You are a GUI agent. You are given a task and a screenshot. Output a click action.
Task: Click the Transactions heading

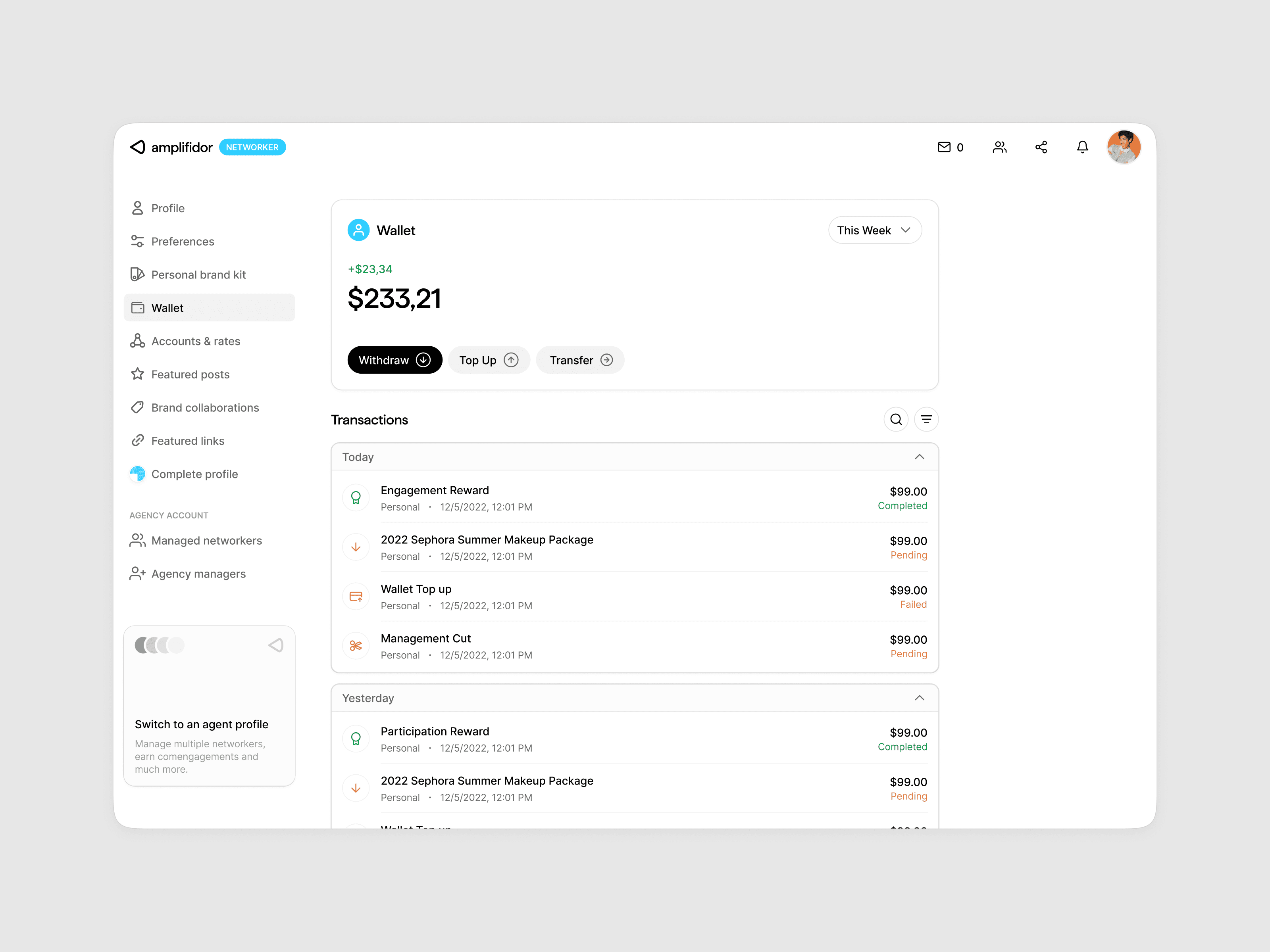(370, 420)
